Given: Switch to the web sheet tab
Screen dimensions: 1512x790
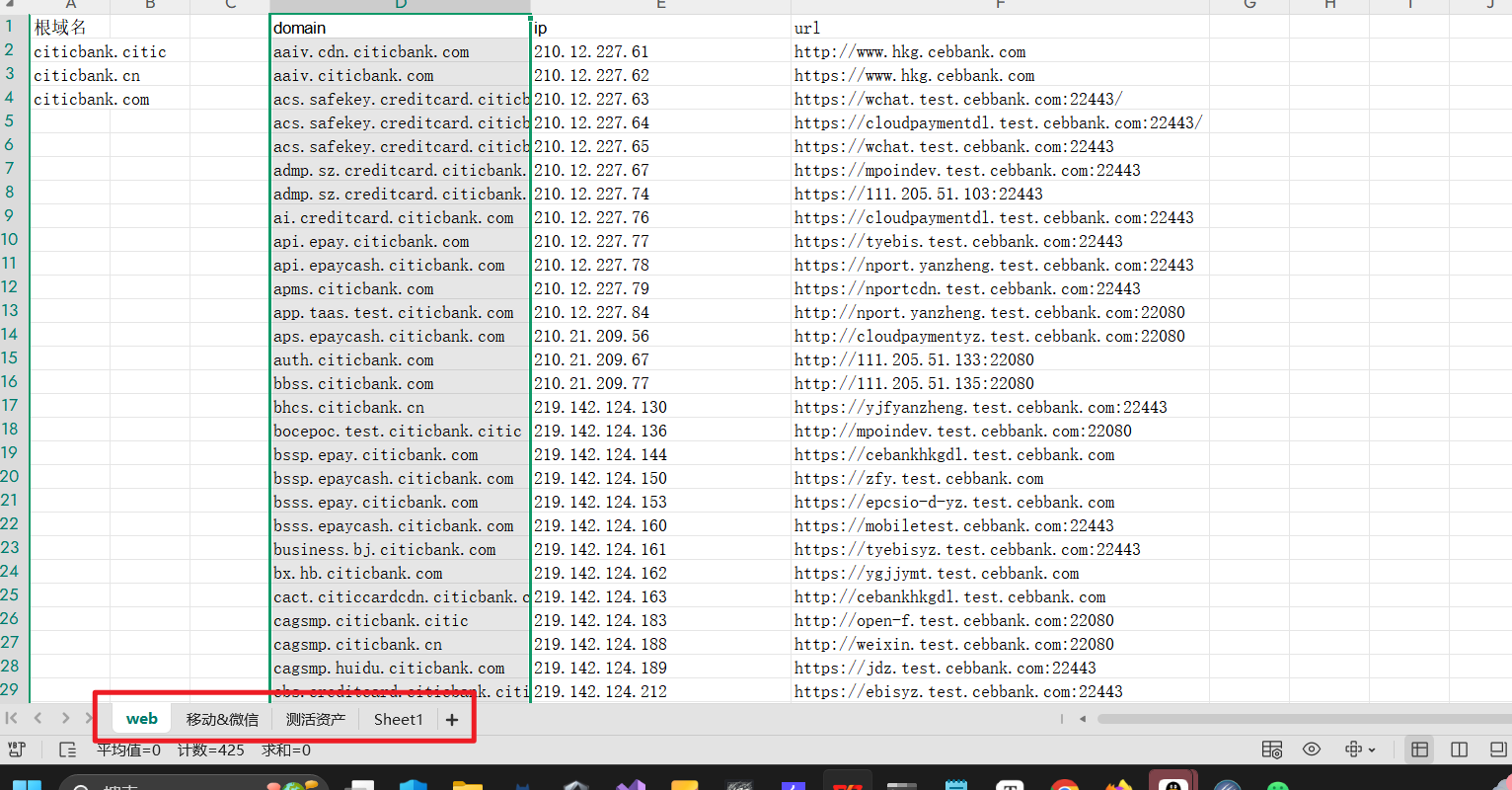Looking at the screenshot, I should [x=142, y=719].
